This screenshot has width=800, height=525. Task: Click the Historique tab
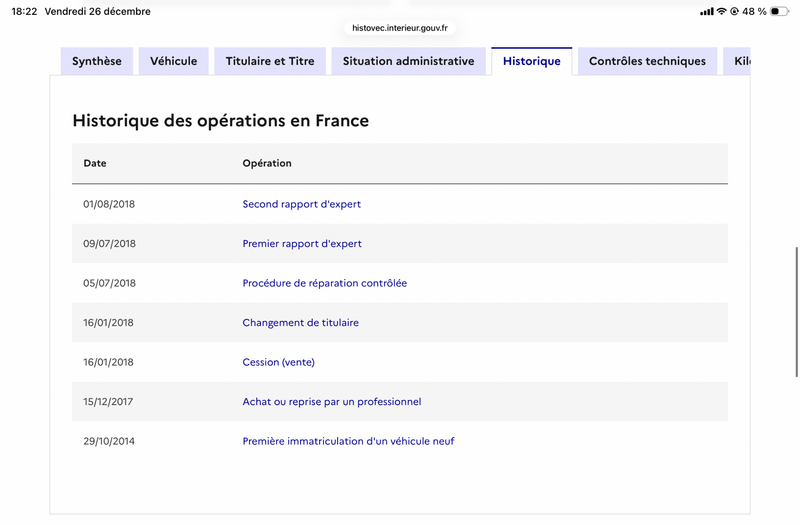tap(532, 61)
